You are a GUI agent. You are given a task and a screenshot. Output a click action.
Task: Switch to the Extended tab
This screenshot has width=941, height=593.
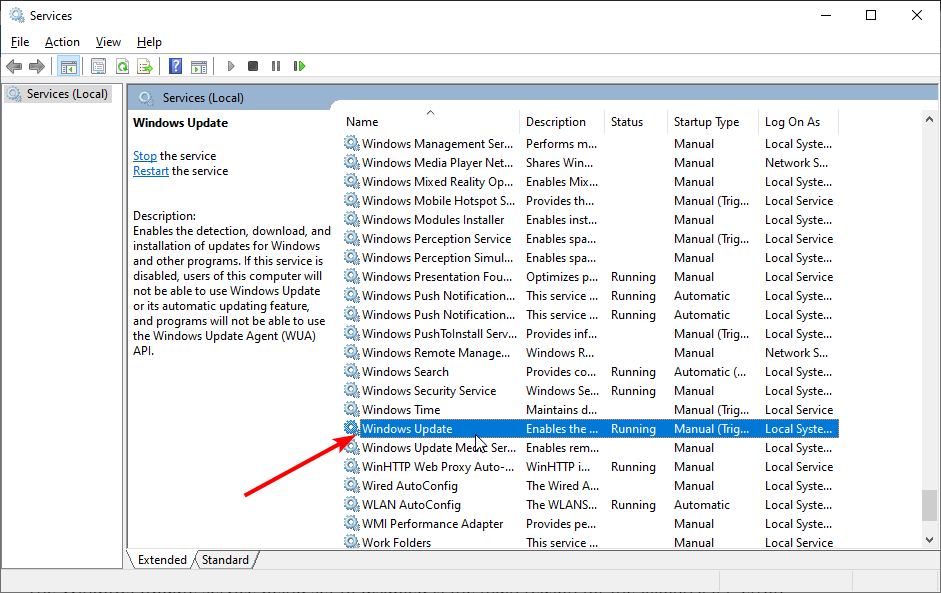point(162,559)
